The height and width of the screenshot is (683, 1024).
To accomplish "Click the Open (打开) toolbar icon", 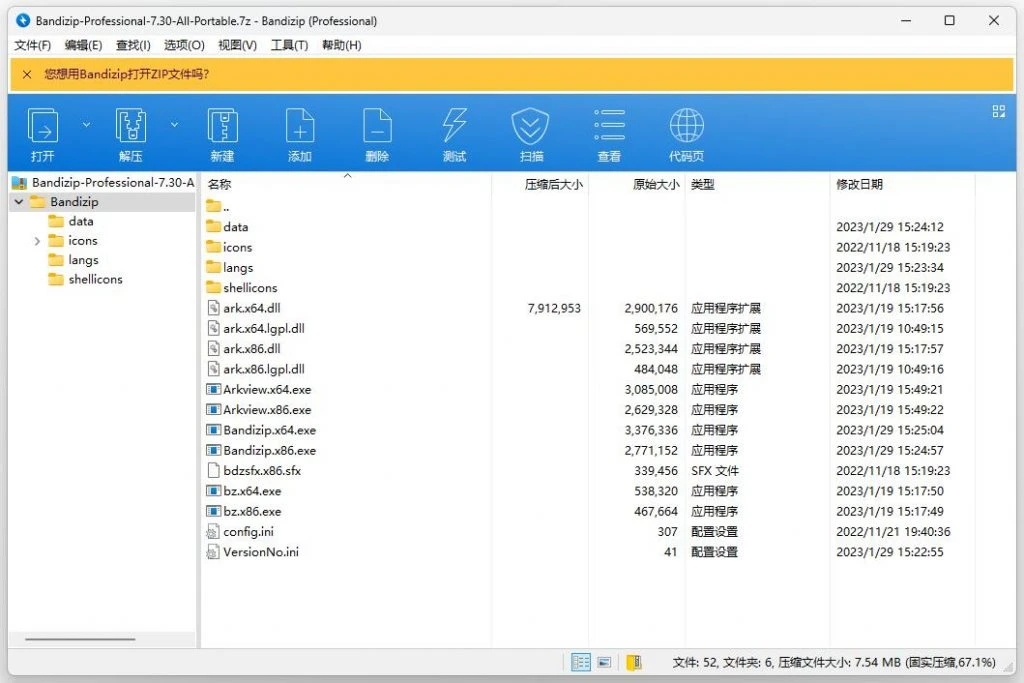I will 42,135.
